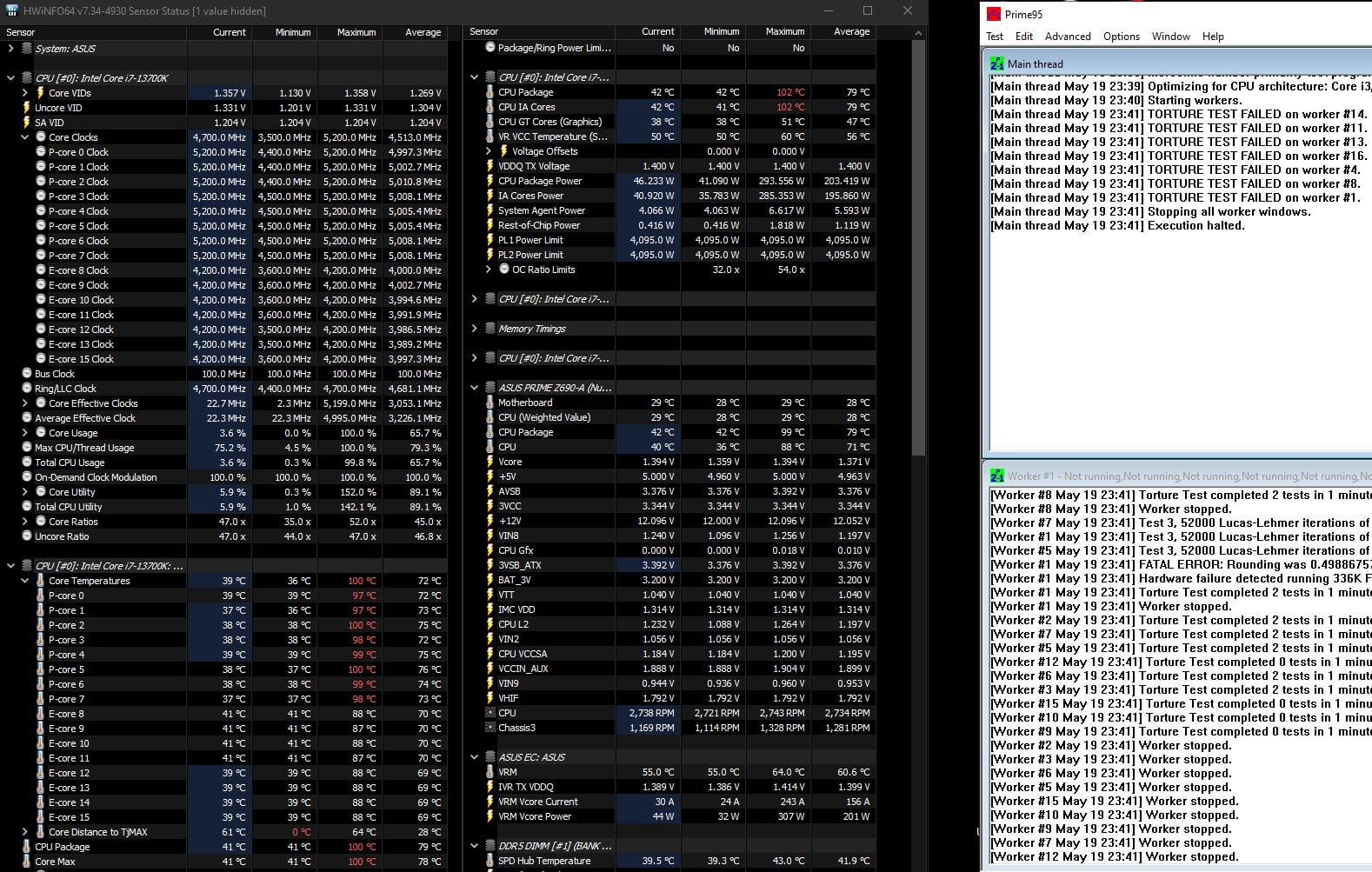
Task: Select the 'Execution halted.' log line
Action: point(1117,226)
